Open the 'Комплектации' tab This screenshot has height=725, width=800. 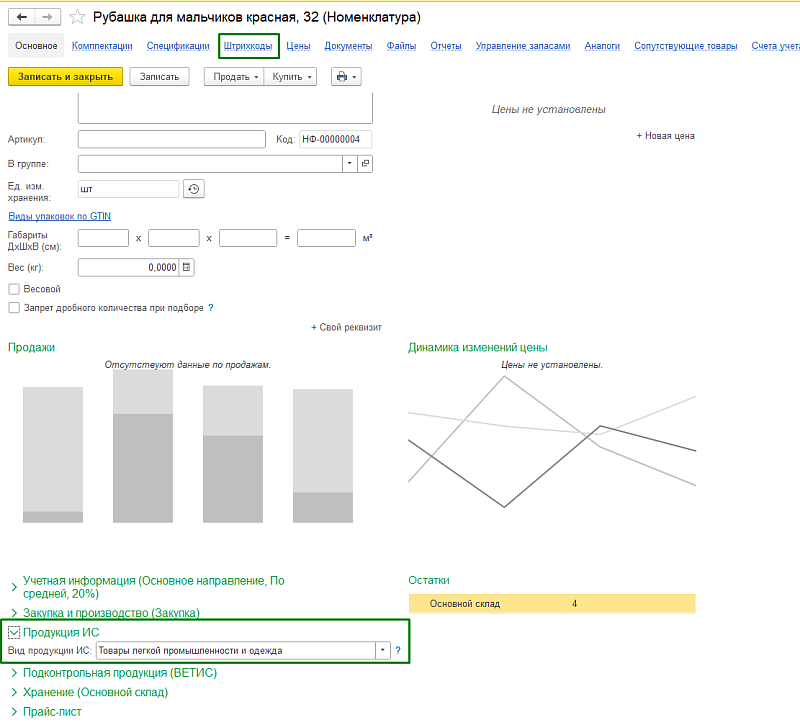point(102,46)
